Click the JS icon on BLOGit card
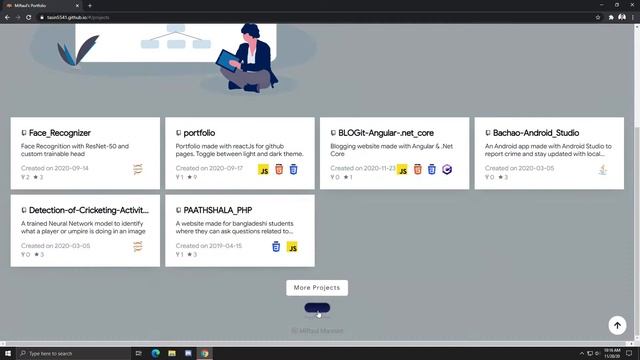 tap(402, 169)
